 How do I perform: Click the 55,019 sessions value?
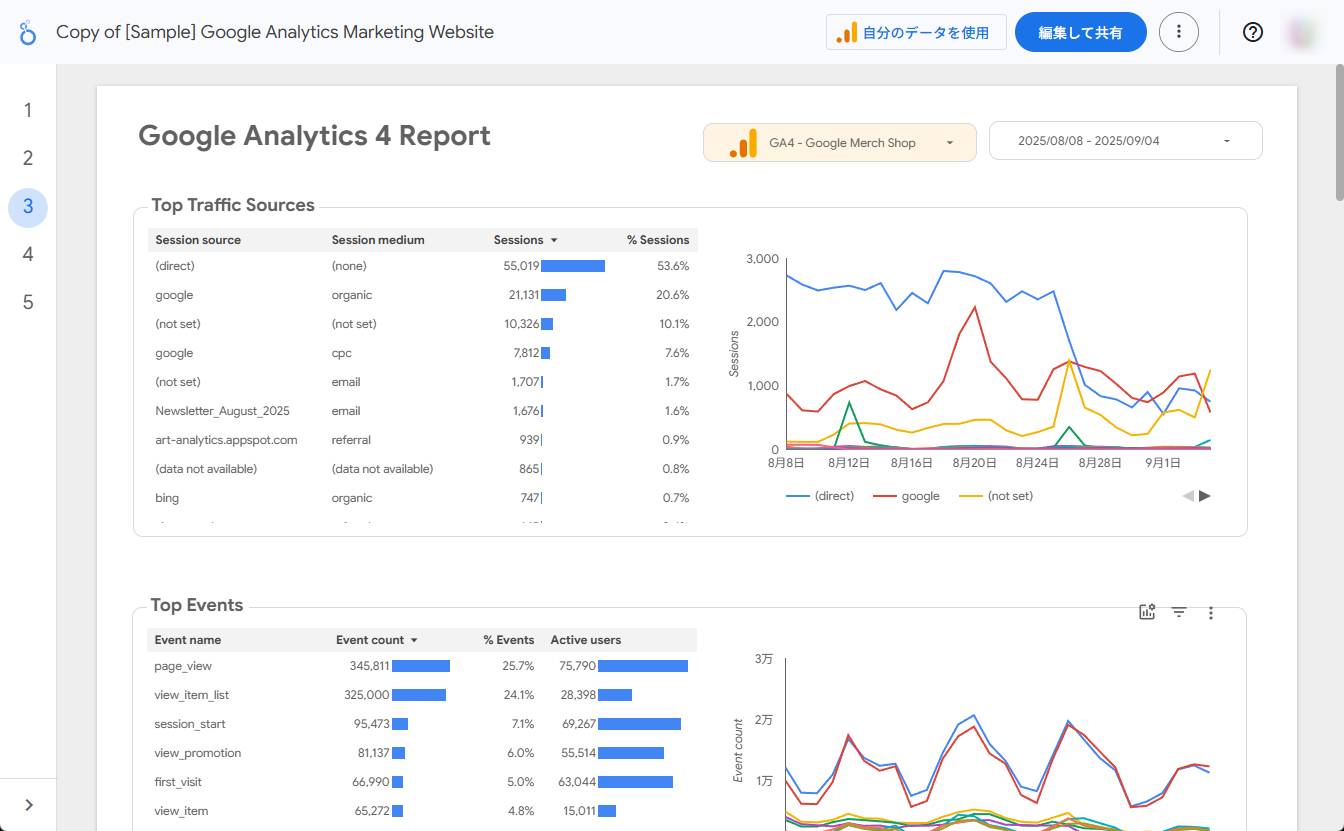(521, 266)
